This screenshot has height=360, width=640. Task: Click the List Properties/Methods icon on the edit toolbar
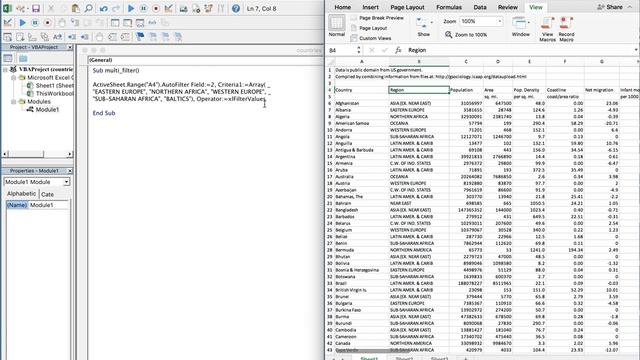pos(8,37)
